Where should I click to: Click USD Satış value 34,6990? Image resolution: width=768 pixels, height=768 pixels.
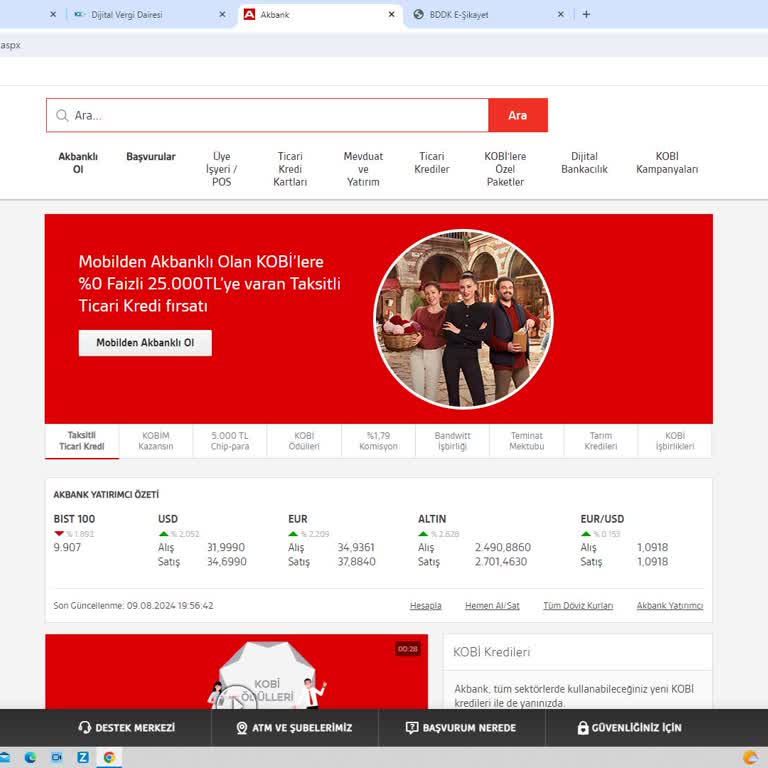227,562
